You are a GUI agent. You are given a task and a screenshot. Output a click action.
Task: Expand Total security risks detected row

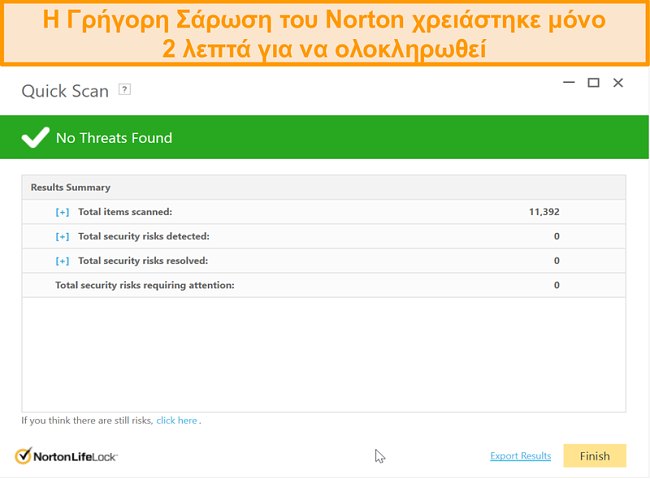pyautogui.click(x=62, y=236)
